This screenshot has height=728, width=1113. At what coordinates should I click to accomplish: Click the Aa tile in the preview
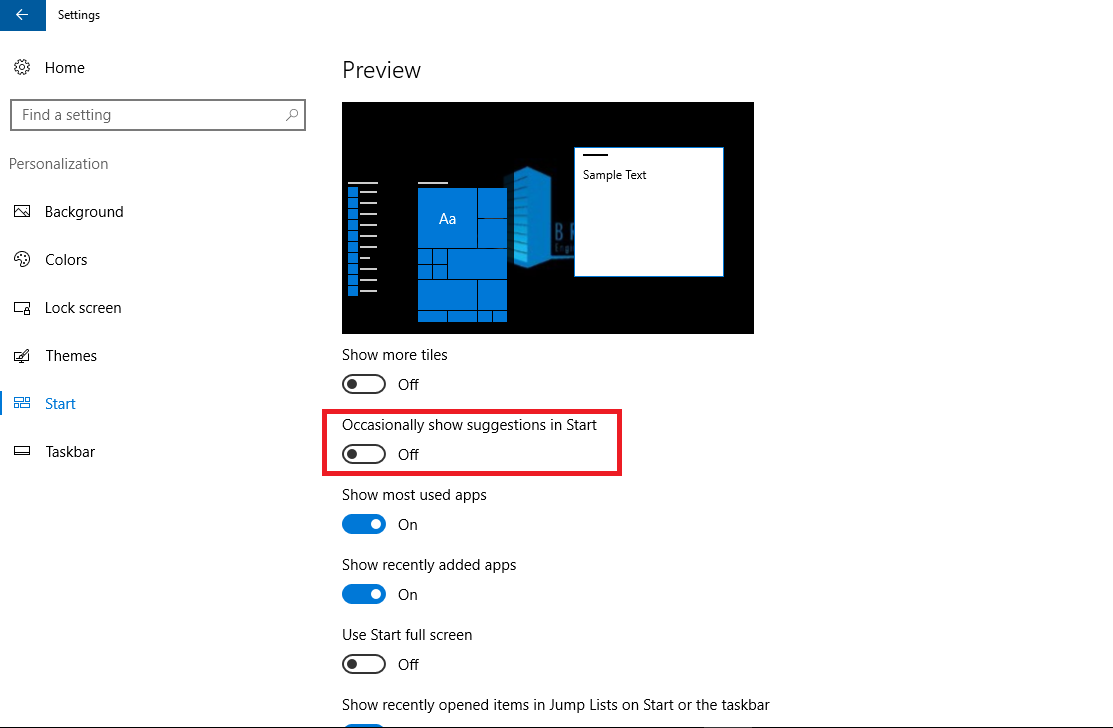click(447, 218)
